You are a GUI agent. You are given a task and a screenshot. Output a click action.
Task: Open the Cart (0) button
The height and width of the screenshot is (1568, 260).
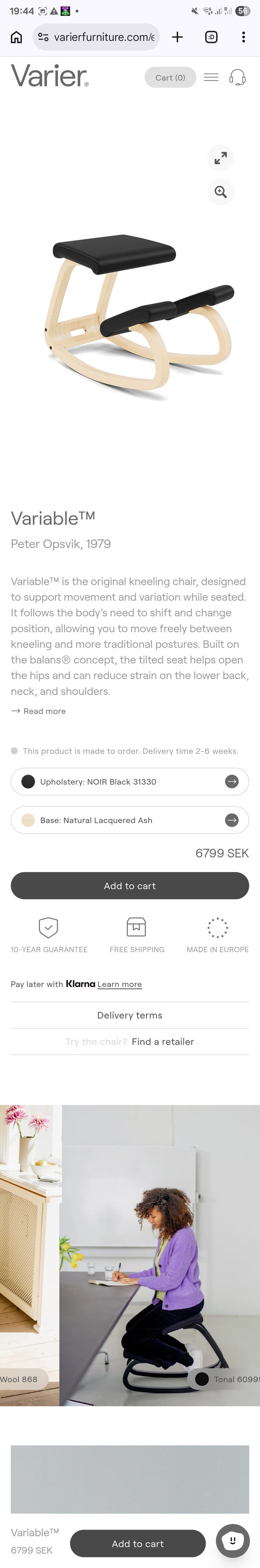coord(170,77)
